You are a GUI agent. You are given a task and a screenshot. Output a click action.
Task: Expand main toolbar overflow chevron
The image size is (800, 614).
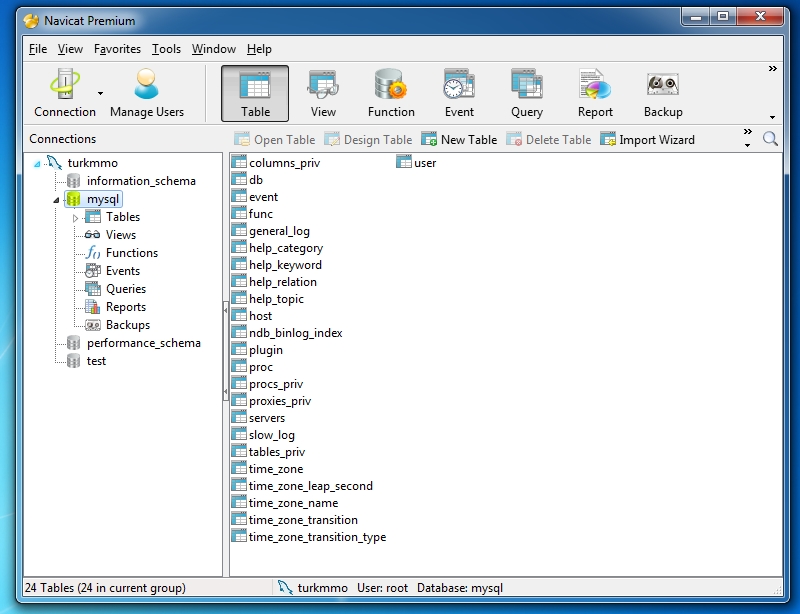click(772, 68)
